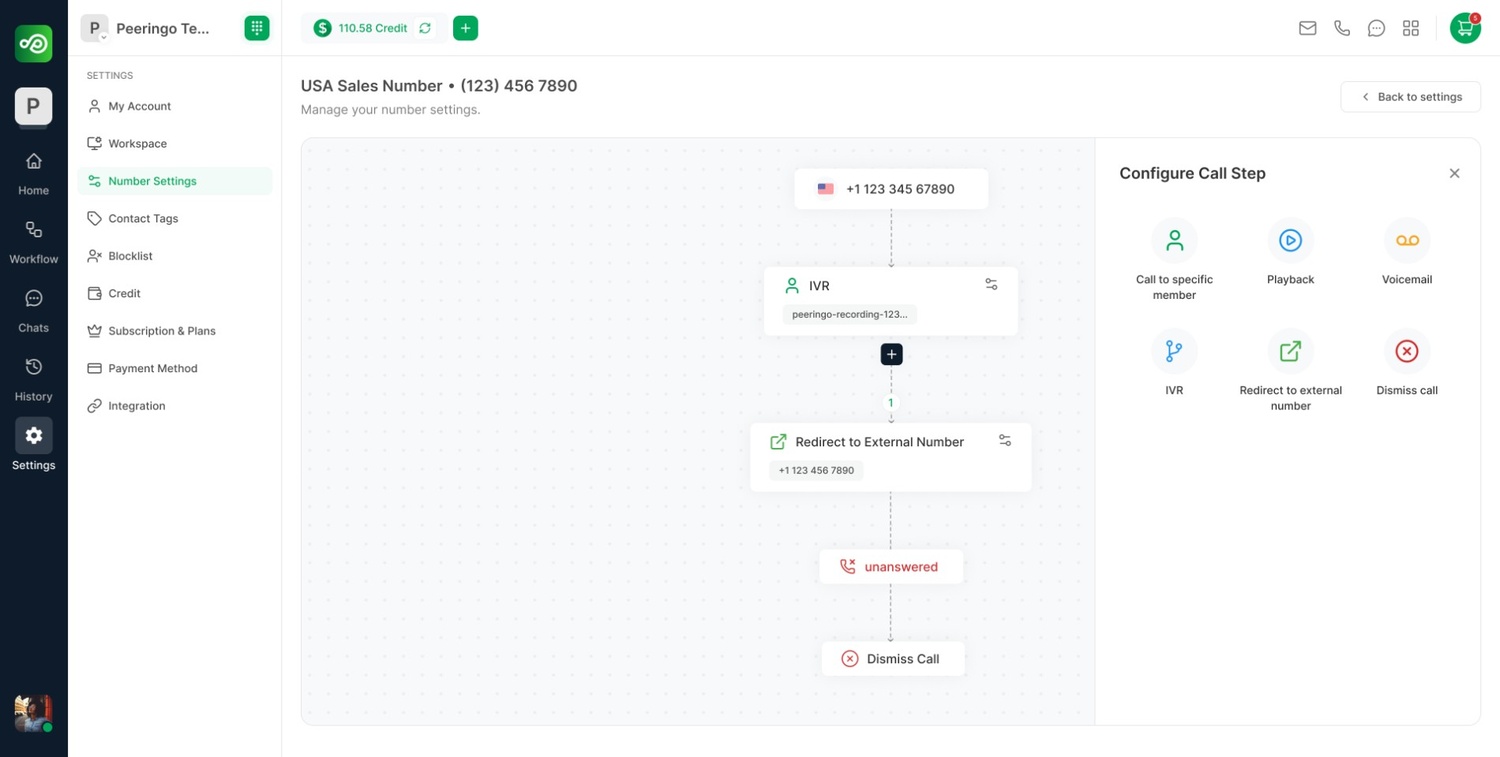Select the Dismiss Call node in flow
Image resolution: width=1500 pixels, height=757 pixels.
892,659
